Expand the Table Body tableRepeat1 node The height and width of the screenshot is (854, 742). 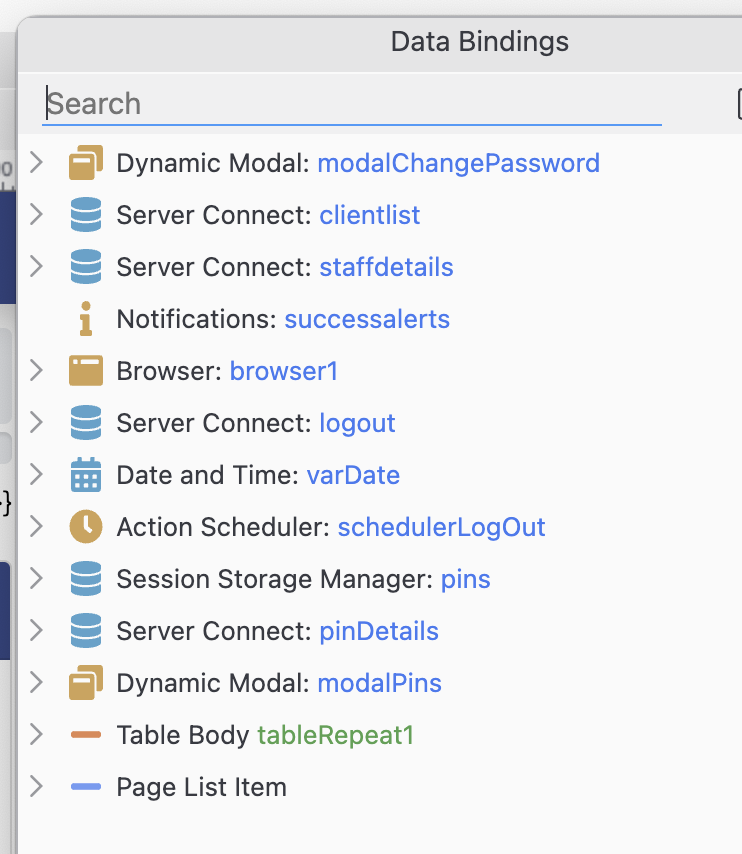[37, 734]
